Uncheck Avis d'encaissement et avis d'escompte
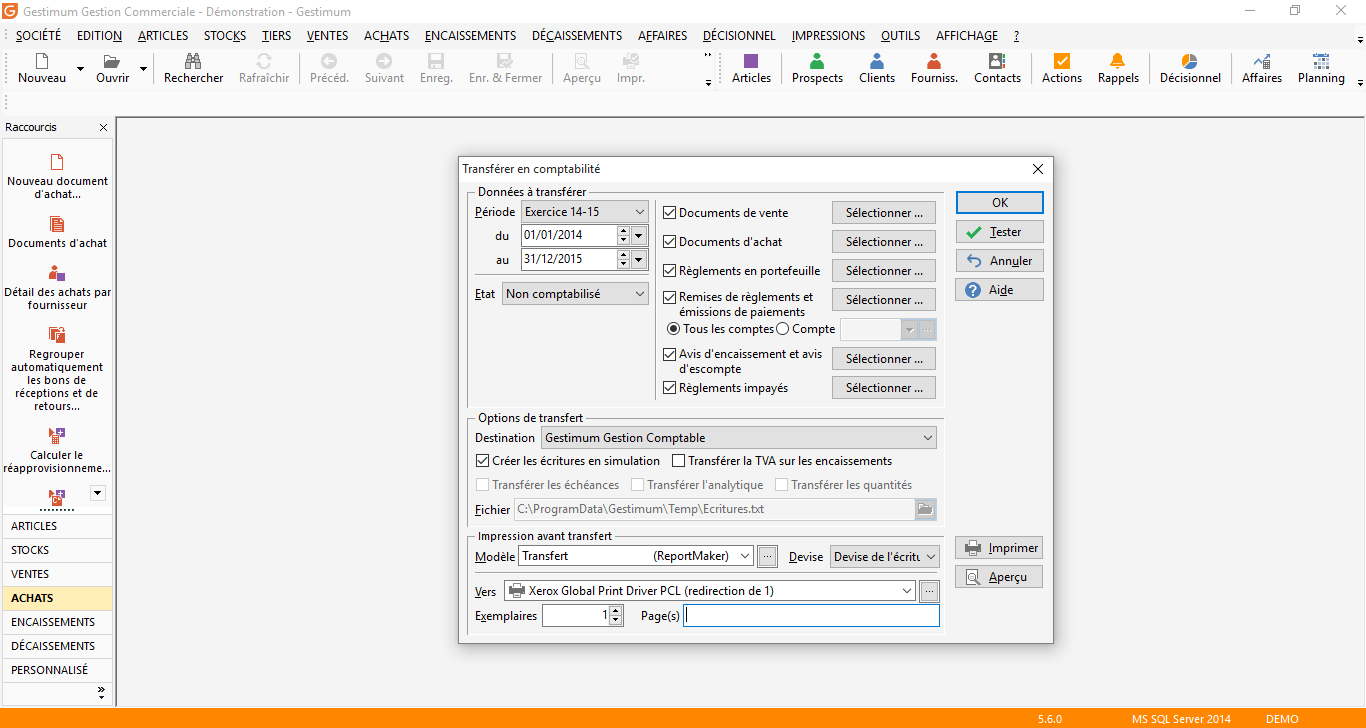The width and height of the screenshot is (1366, 728). pyautogui.click(x=670, y=354)
